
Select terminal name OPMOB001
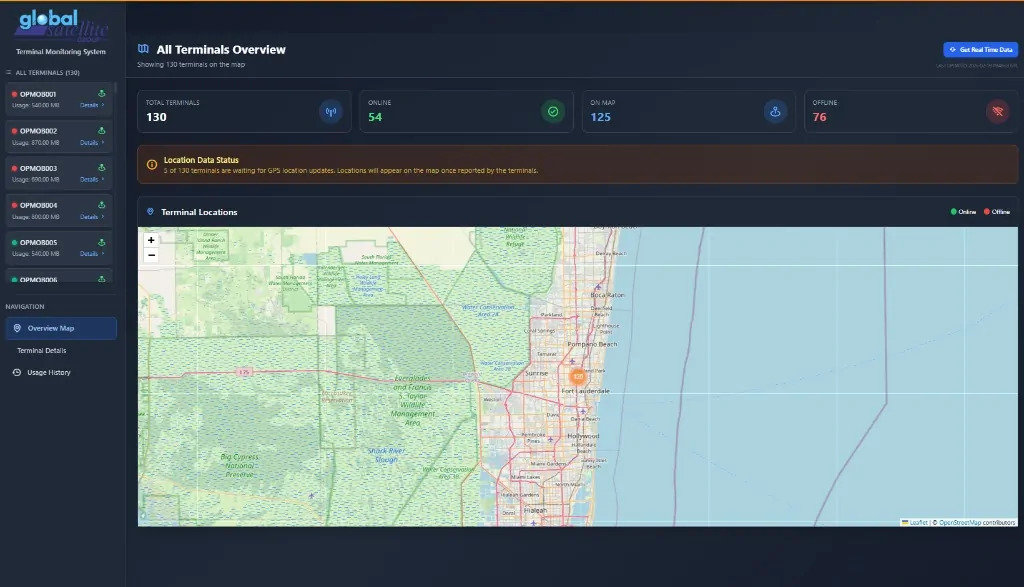(x=38, y=94)
